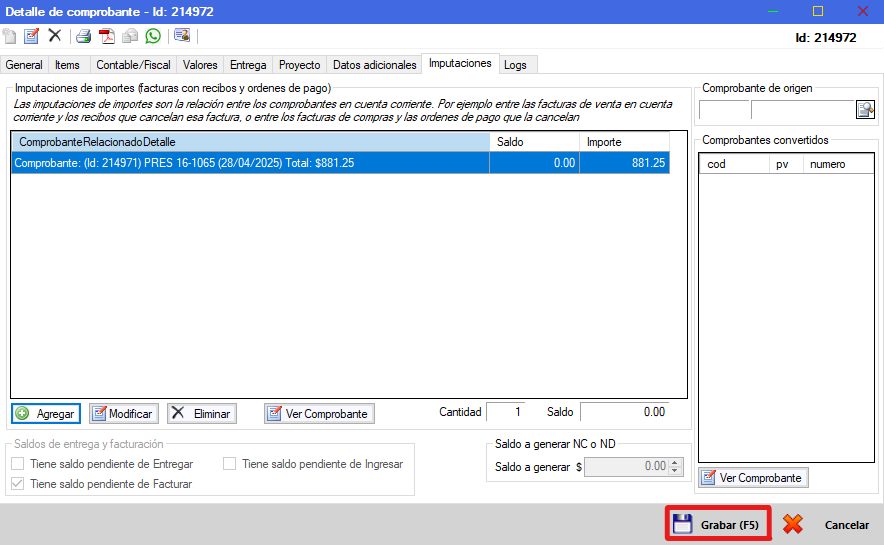
Task: Switch to the Items tab
Action: click(67, 65)
